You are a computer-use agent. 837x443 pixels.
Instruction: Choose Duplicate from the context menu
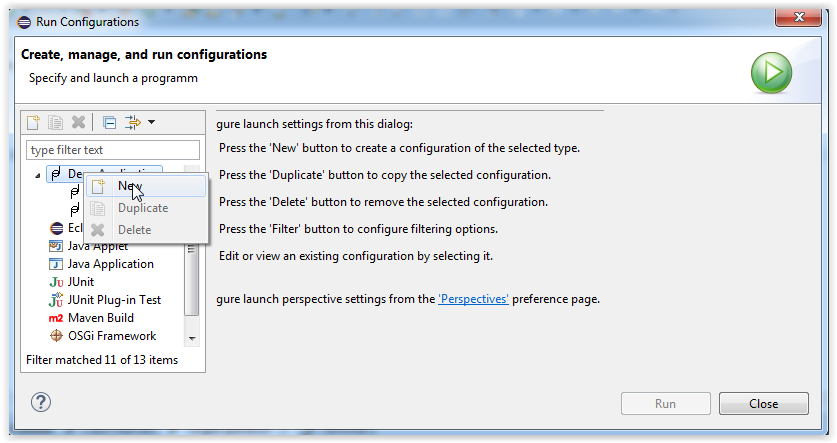point(142,208)
